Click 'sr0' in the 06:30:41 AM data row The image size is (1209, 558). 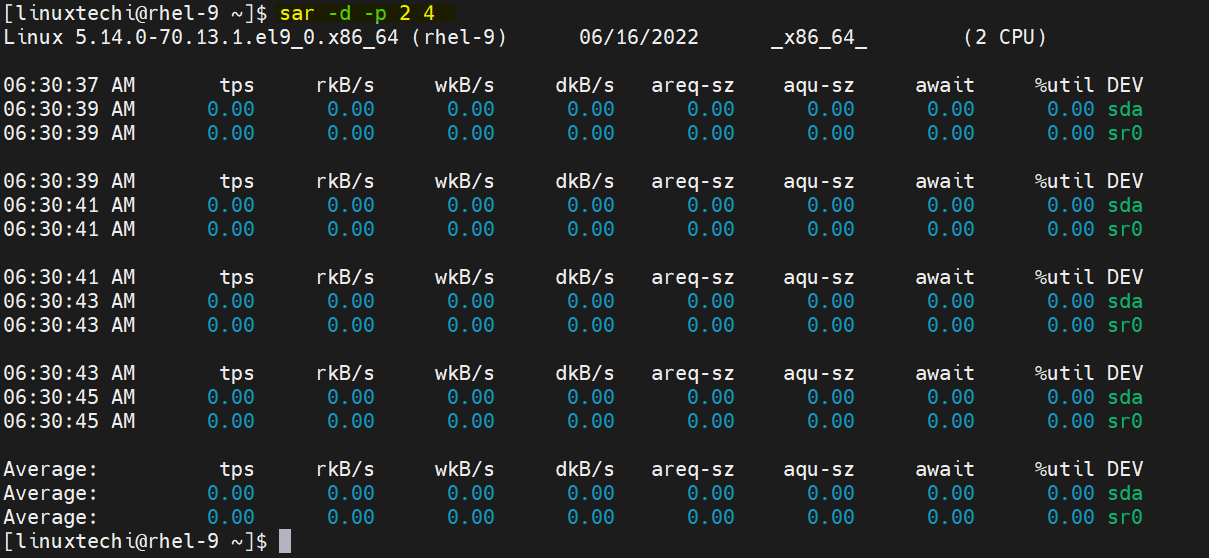(1125, 229)
